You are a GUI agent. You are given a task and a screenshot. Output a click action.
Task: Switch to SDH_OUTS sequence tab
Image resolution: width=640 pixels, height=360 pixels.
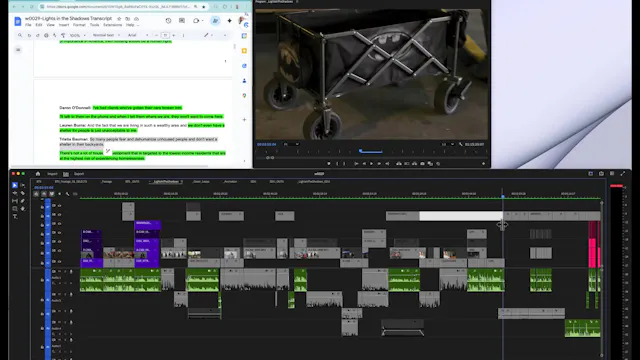[x=276, y=182]
